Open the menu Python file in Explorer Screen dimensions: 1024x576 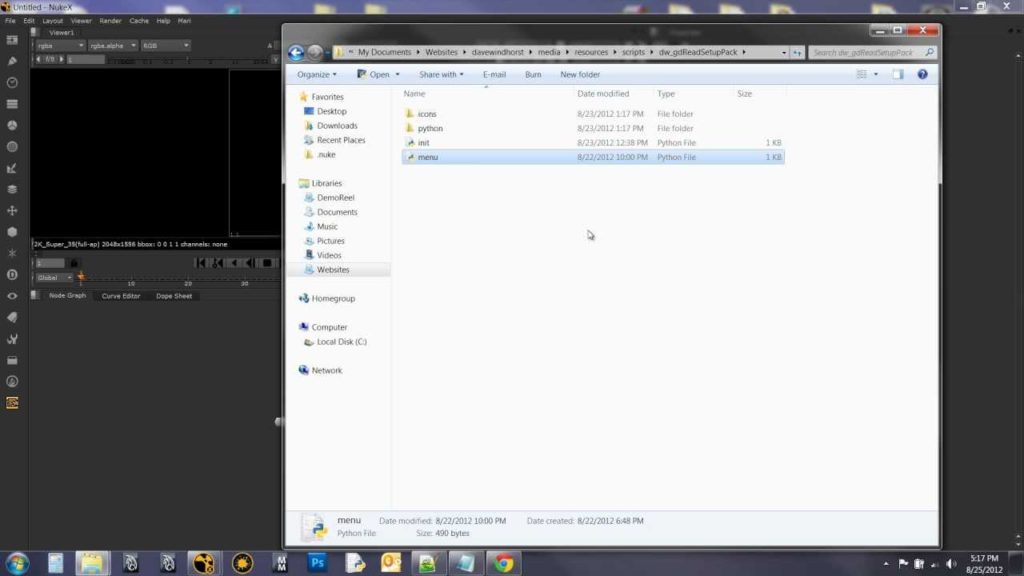pyautogui.click(x=428, y=157)
